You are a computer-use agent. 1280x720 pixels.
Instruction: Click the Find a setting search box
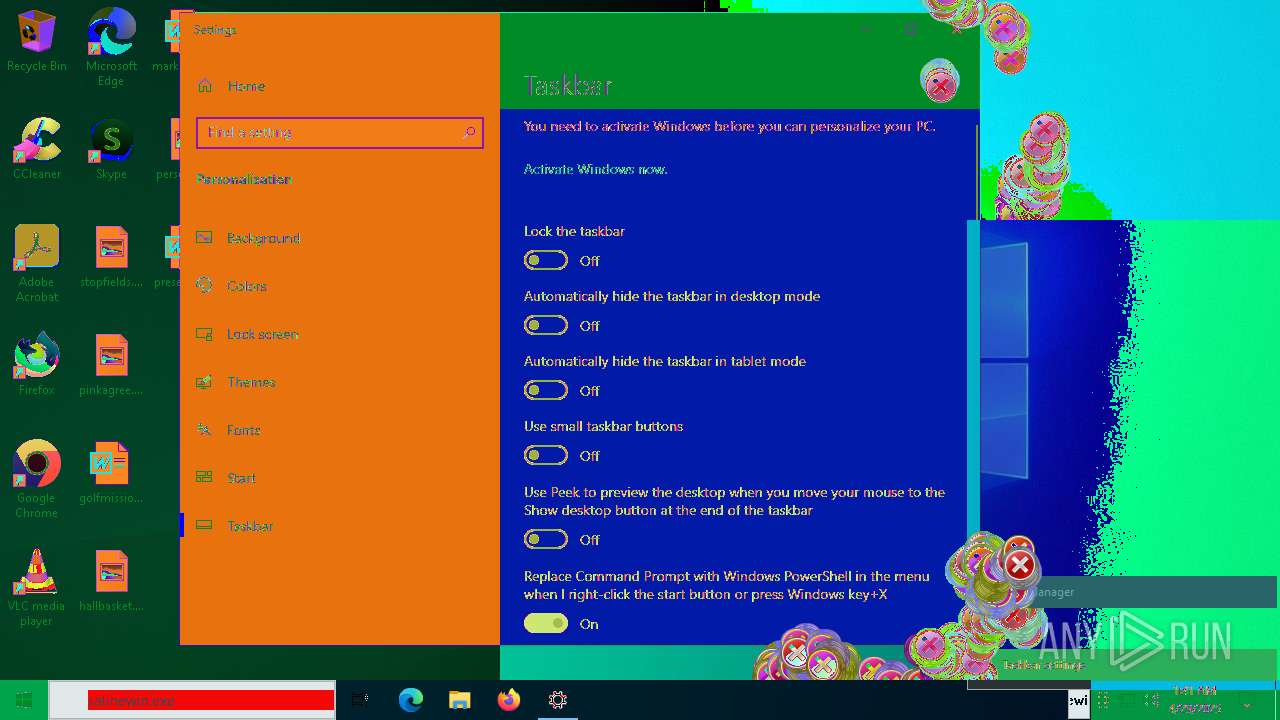click(340, 133)
